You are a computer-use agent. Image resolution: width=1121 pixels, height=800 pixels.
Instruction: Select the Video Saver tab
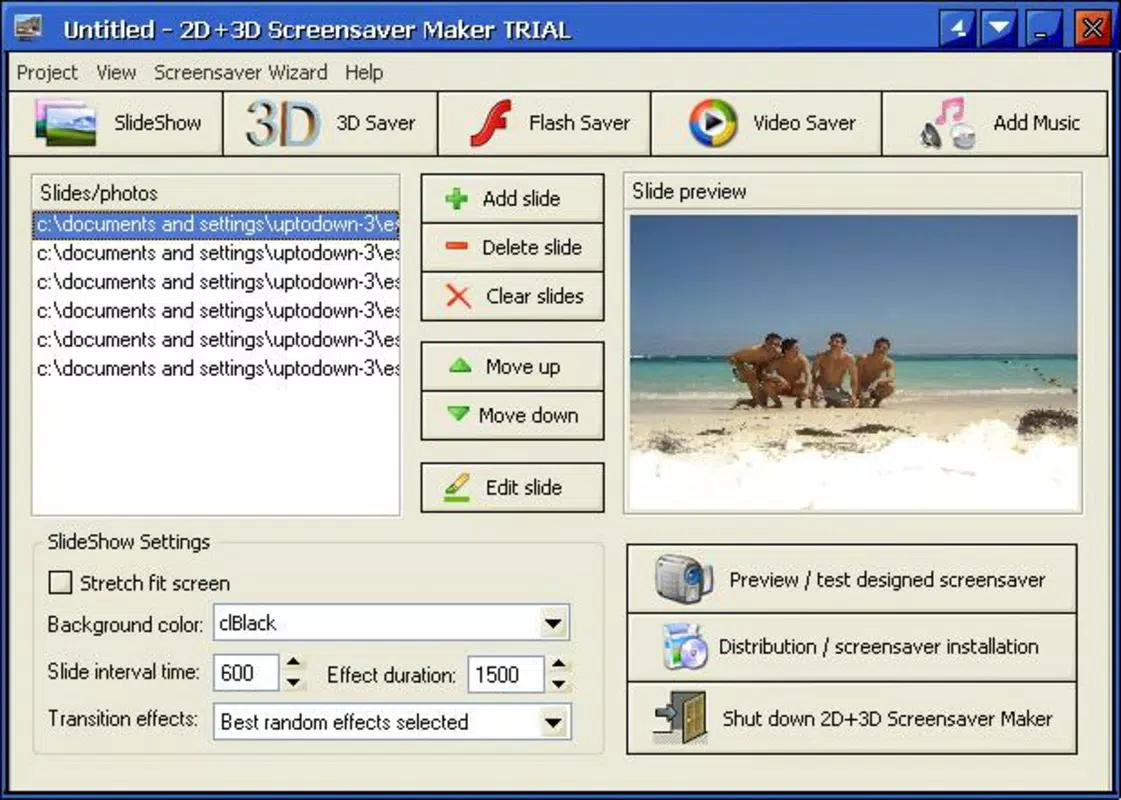point(766,123)
